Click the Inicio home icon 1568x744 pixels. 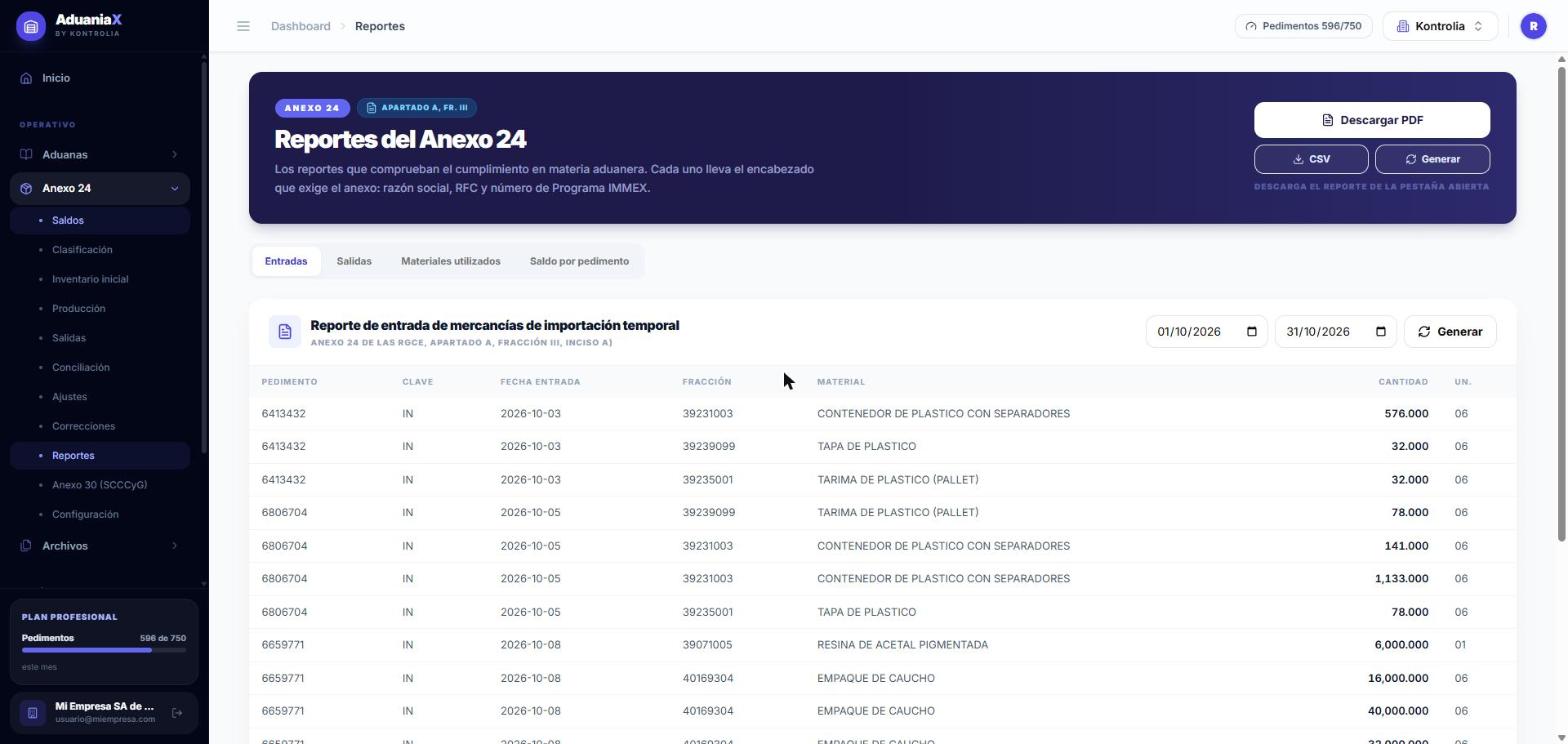click(26, 78)
